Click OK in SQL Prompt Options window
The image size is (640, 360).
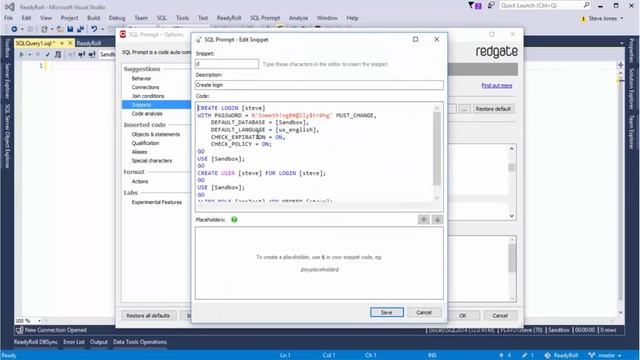pyautogui.click(x=463, y=316)
